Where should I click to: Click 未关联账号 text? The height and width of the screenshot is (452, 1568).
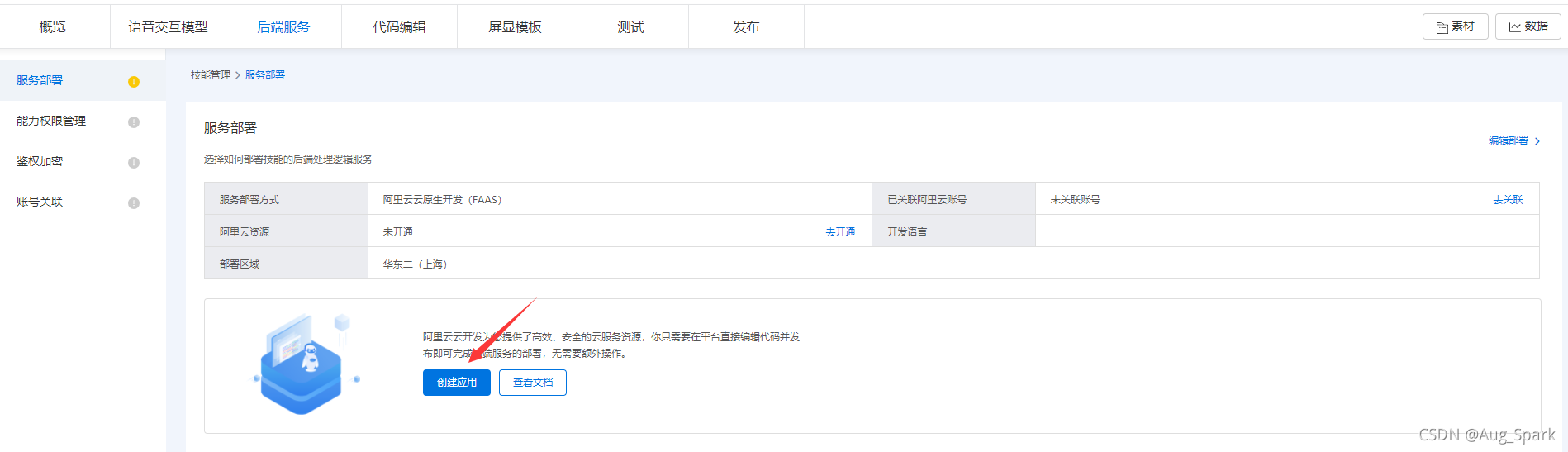1076,200
